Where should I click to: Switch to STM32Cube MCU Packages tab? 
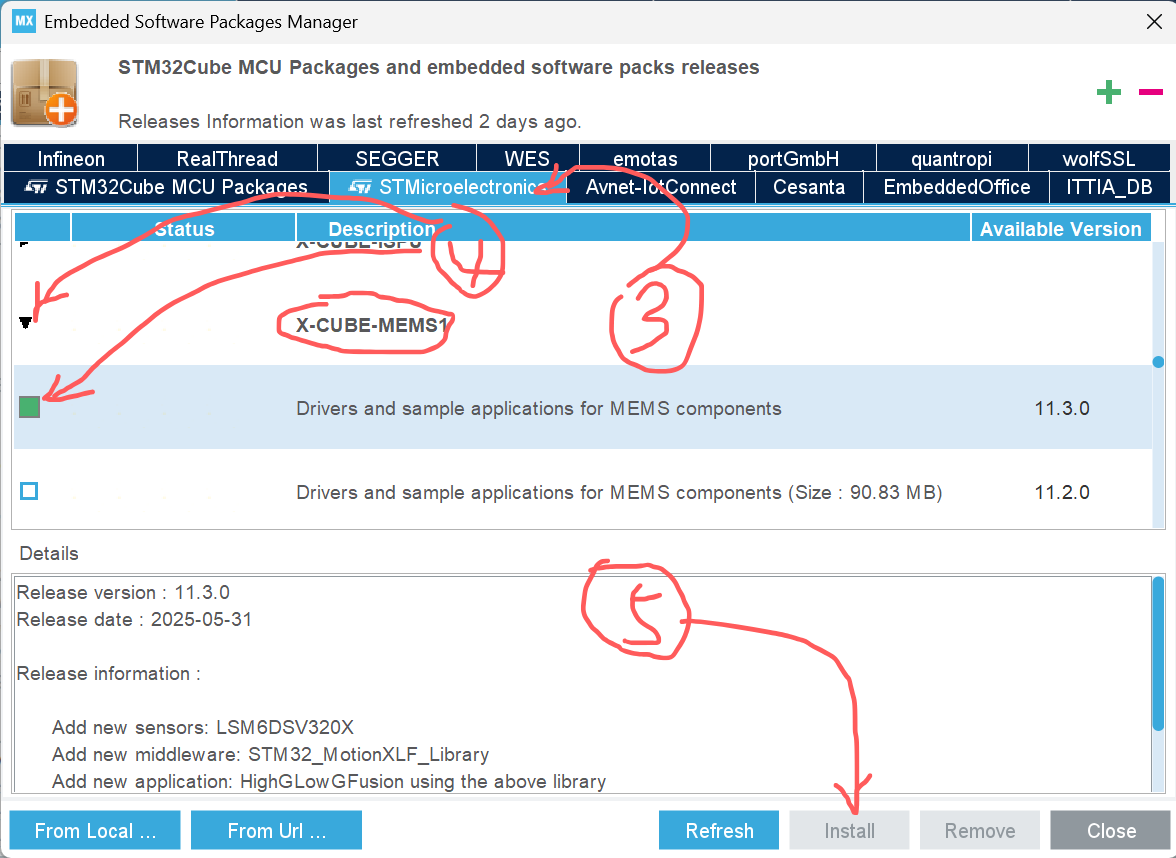(x=166, y=187)
